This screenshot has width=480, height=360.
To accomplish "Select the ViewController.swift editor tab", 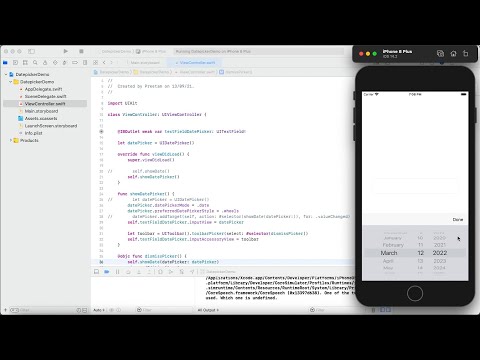I will point(195,63).
